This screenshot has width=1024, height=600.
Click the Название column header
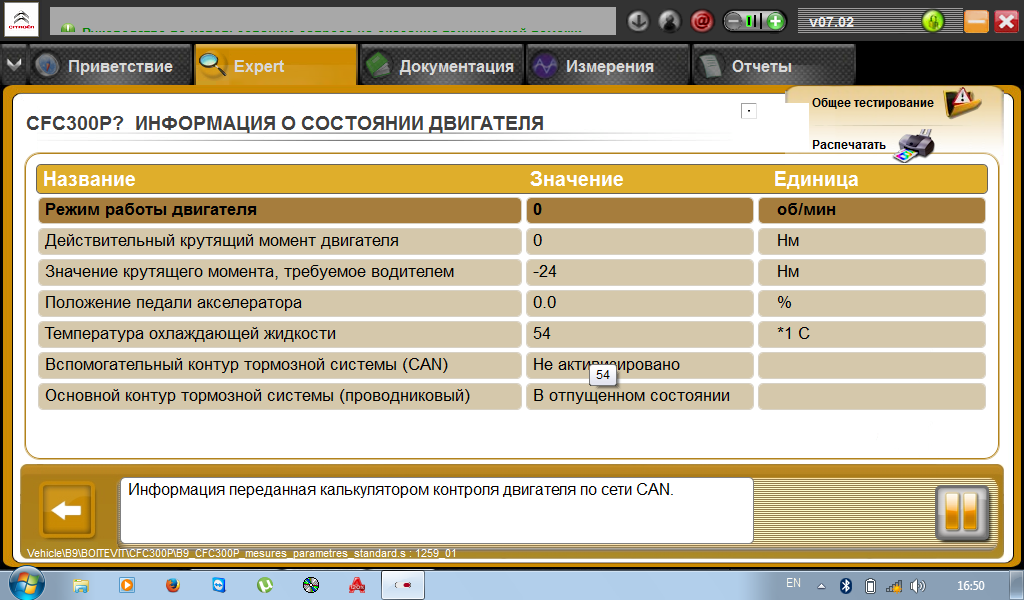[89, 179]
